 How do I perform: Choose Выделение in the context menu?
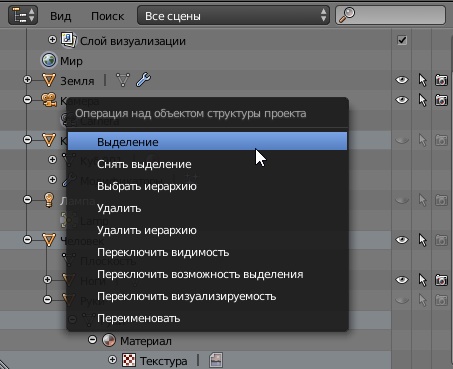207,141
